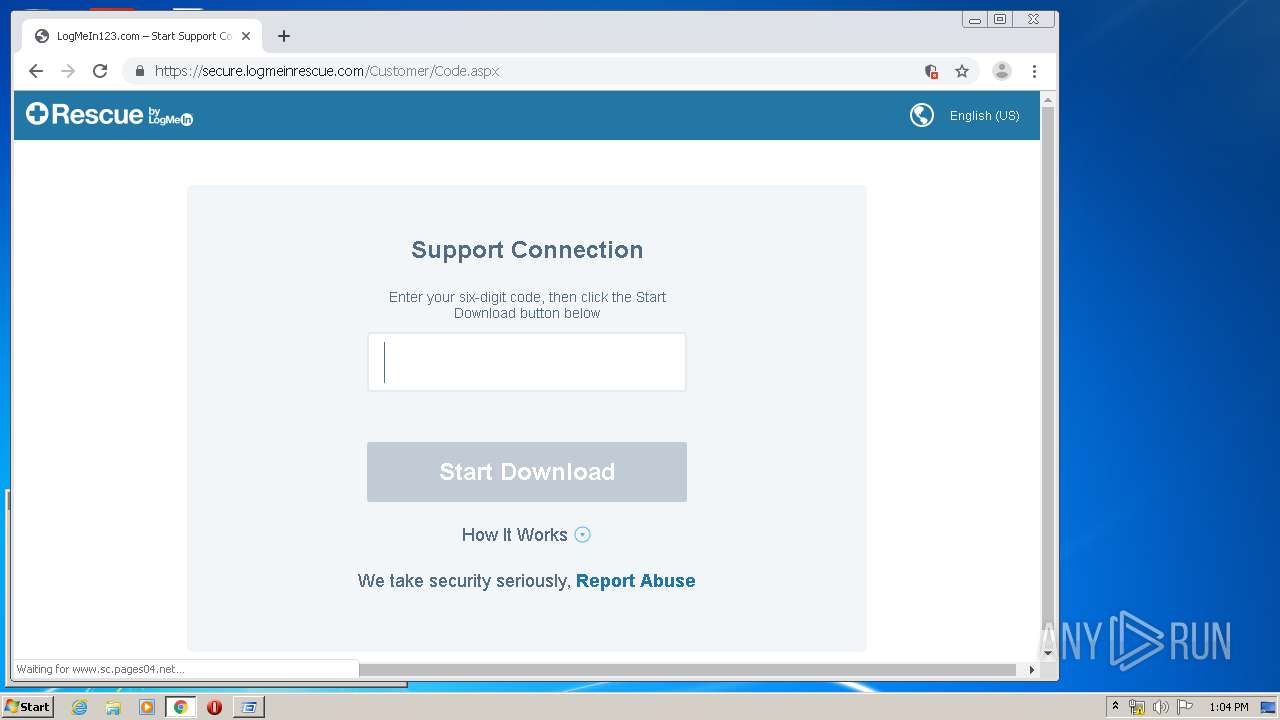Open the Windows Start menu
Viewport: 1280px width, 720px height.
point(28,707)
